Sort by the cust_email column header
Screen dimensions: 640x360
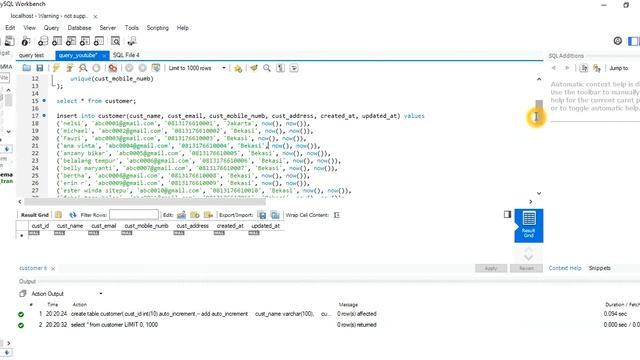[104, 226]
